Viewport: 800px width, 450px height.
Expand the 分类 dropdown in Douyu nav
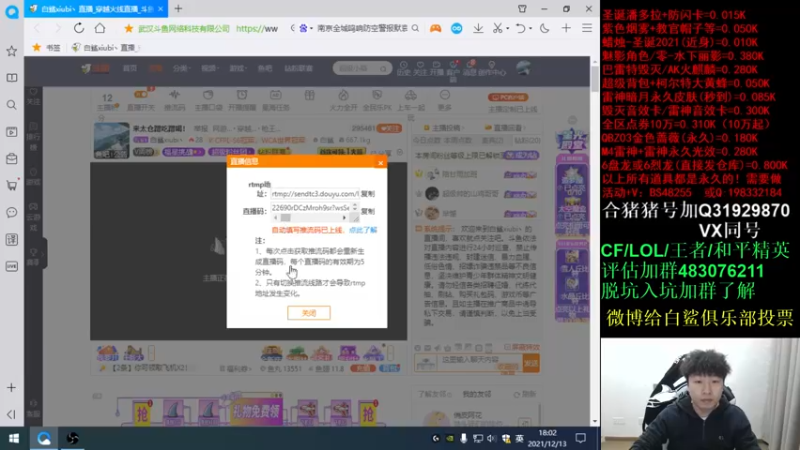(181, 68)
